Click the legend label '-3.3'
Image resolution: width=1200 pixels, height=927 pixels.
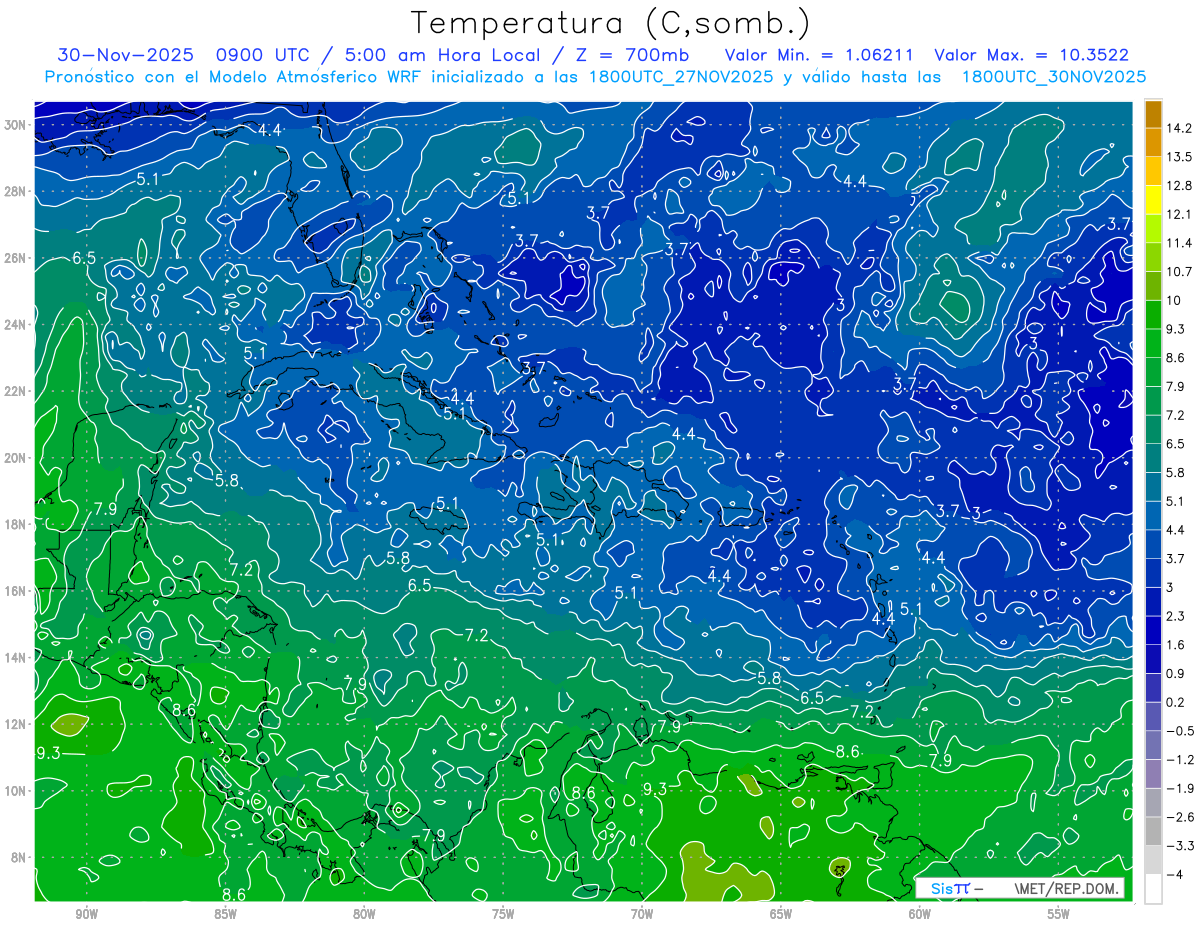1180,846
